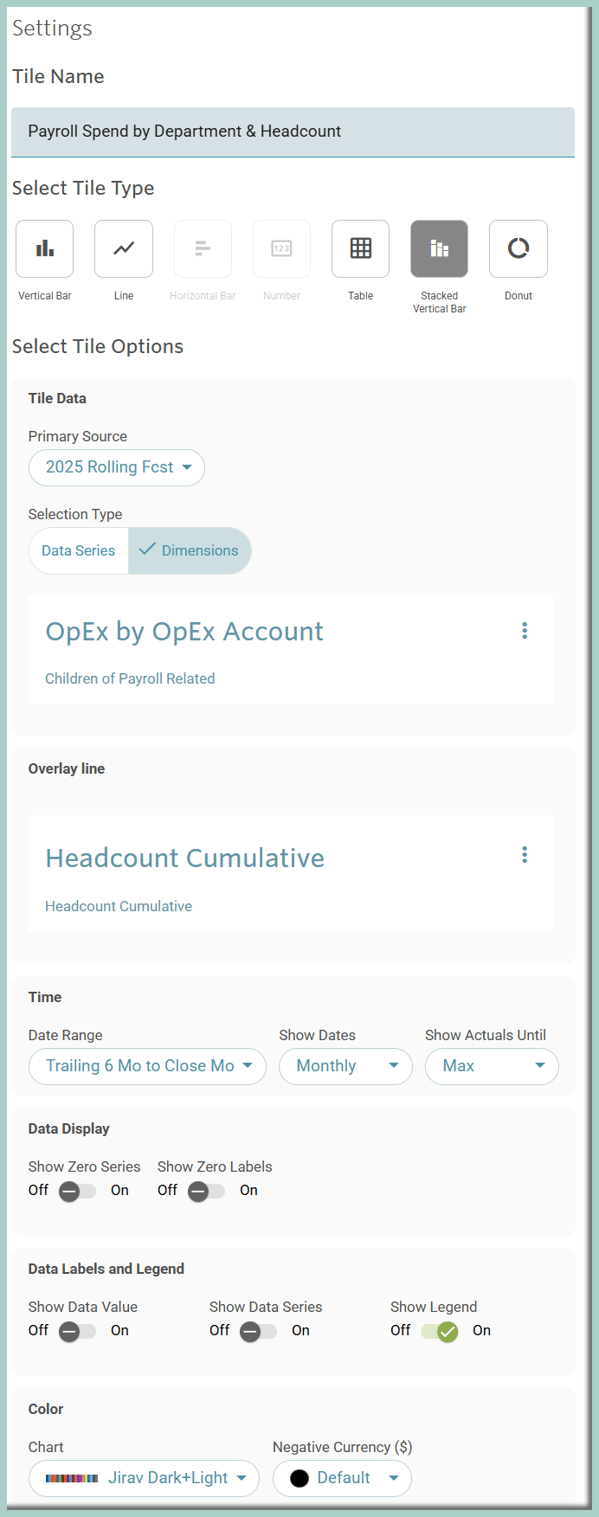Choose the Donut tile type icon
This screenshot has width=599, height=1517.
pos(518,249)
